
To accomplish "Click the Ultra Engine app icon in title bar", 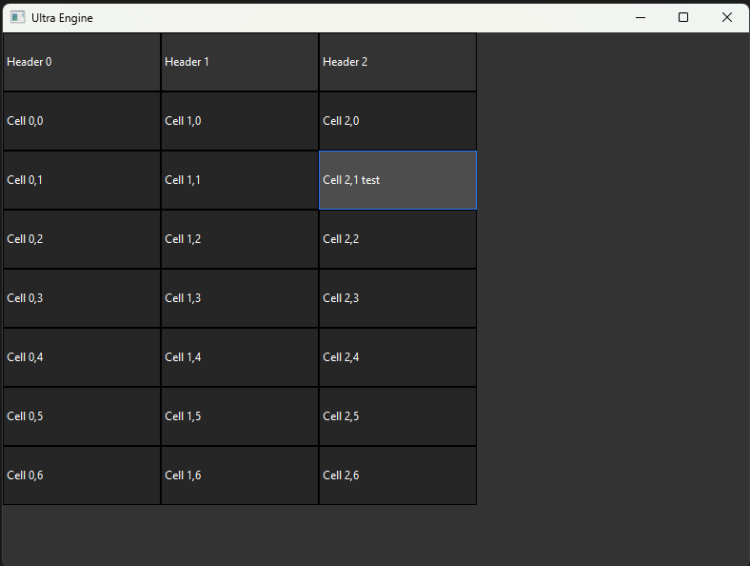I will coord(17,17).
